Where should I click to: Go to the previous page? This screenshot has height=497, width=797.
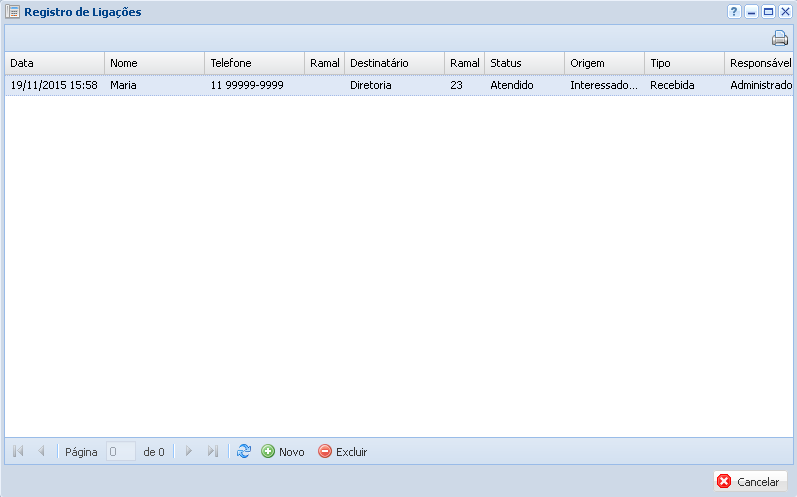coord(41,452)
